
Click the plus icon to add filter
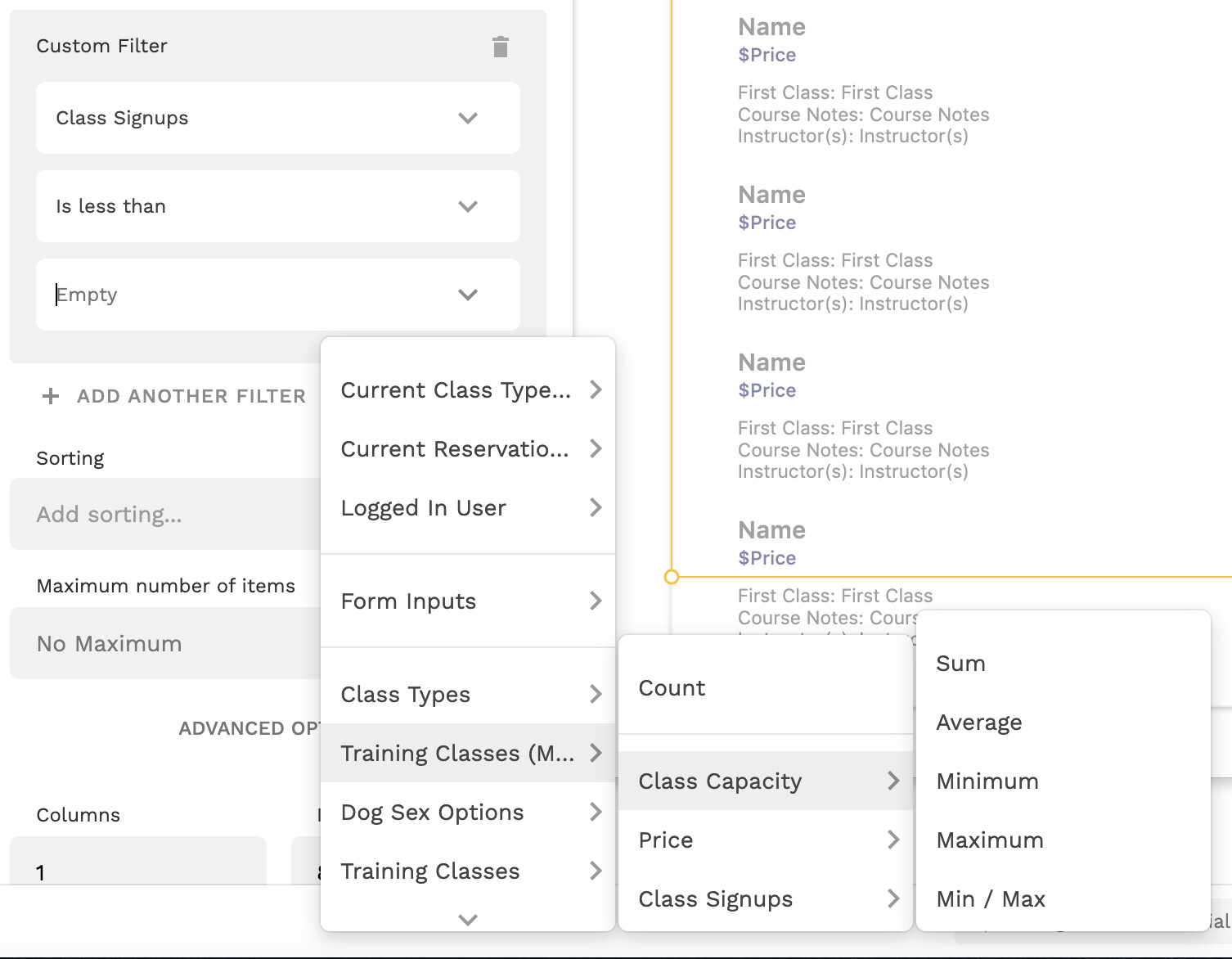point(51,397)
